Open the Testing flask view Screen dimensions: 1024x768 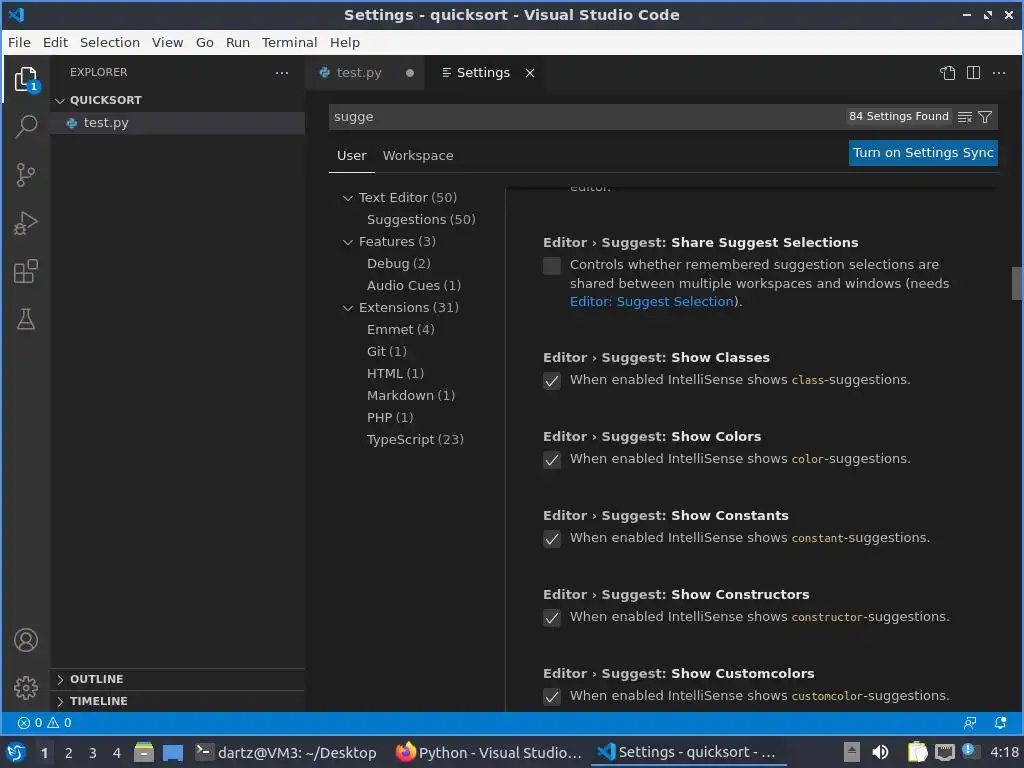click(x=26, y=319)
